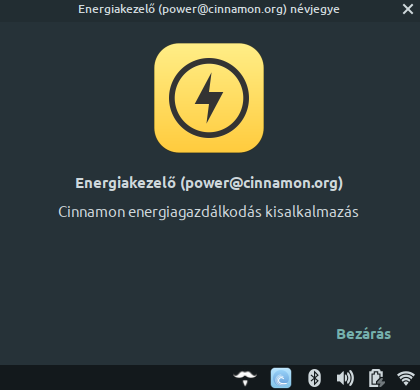Click the Bezárás button
Screen dimensions: 420x390
click(x=363, y=334)
